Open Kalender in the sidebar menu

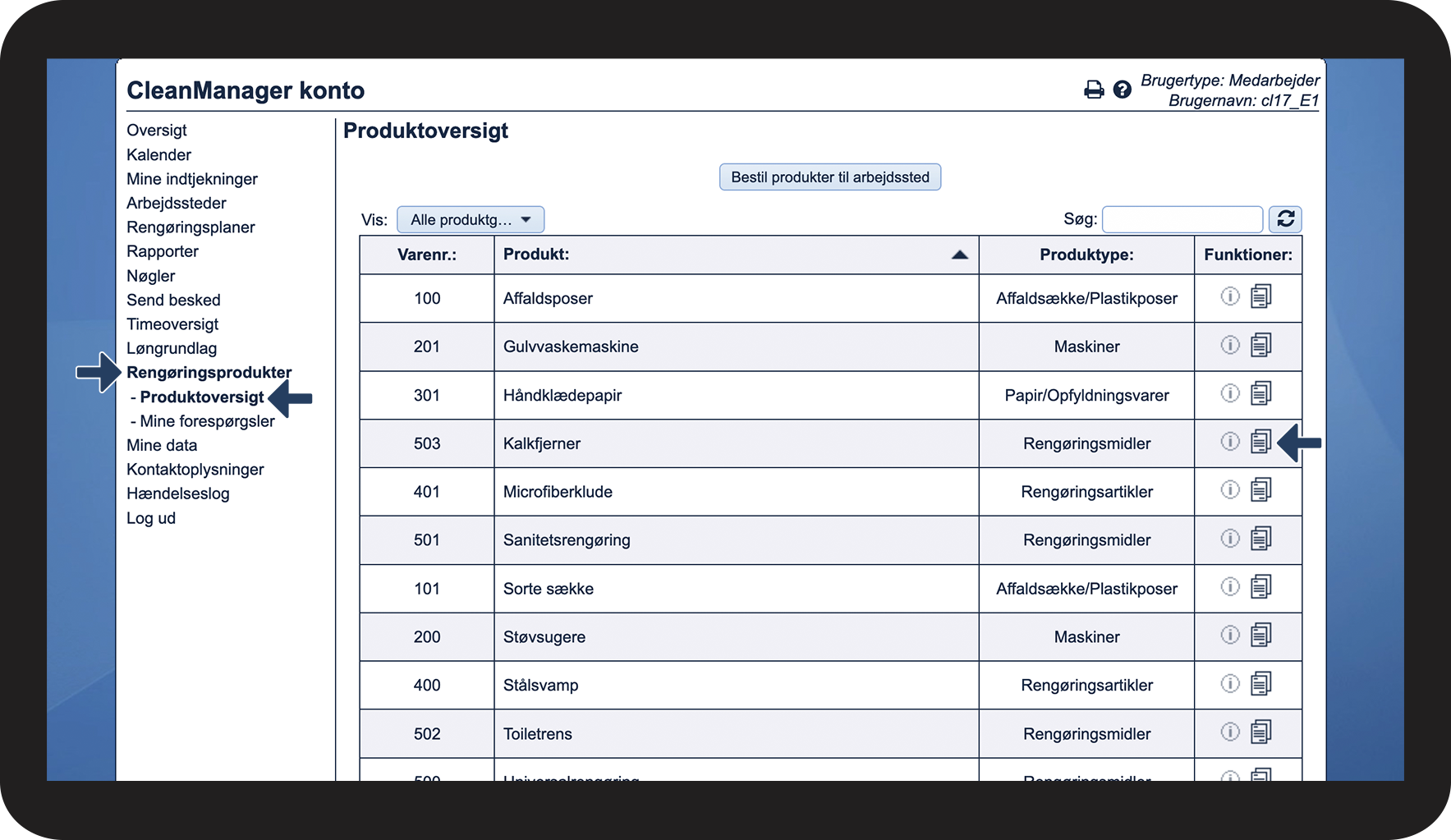tap(158, 154)
